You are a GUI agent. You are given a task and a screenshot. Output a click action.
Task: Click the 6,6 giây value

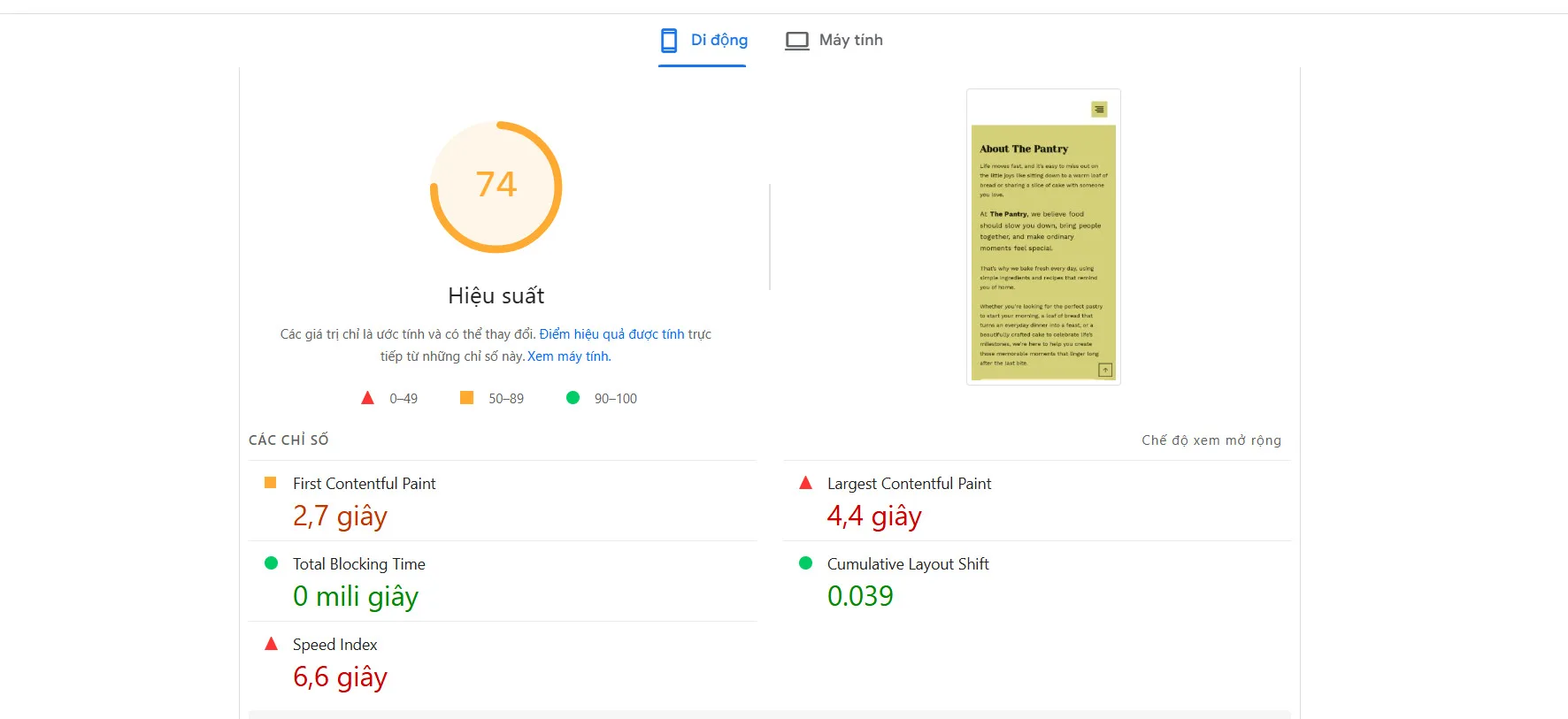(x=340, y=677)
